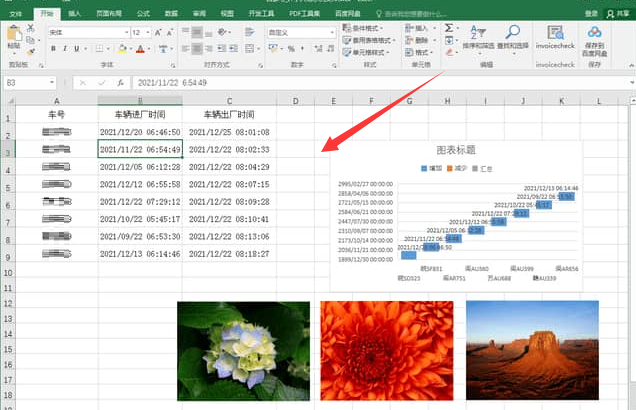Screen dimensions: 636x410
Task: Toggle Underline formatting
Action: click(78, 48)
